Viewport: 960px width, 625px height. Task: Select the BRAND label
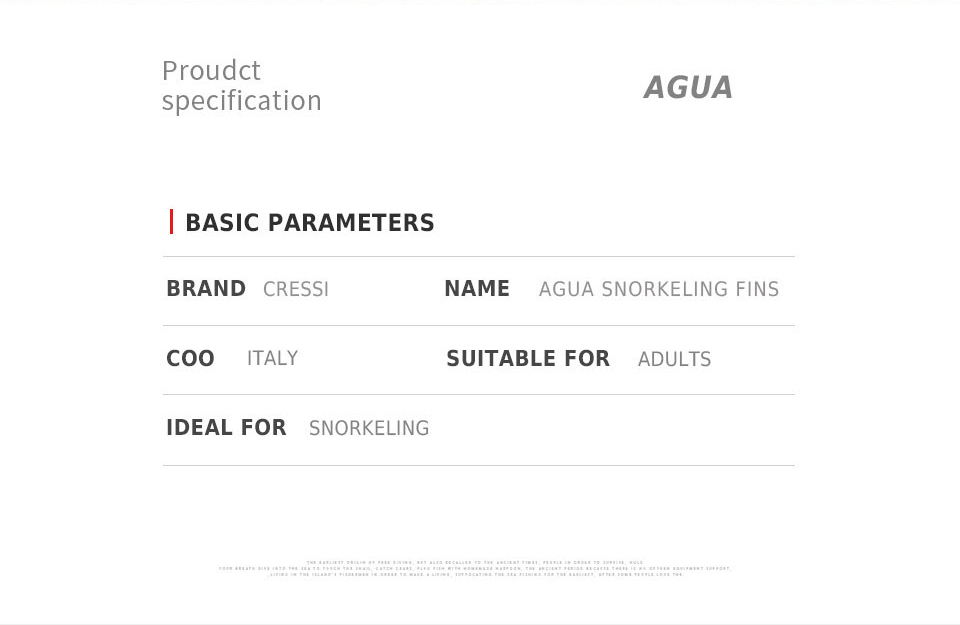coord(206,288)
